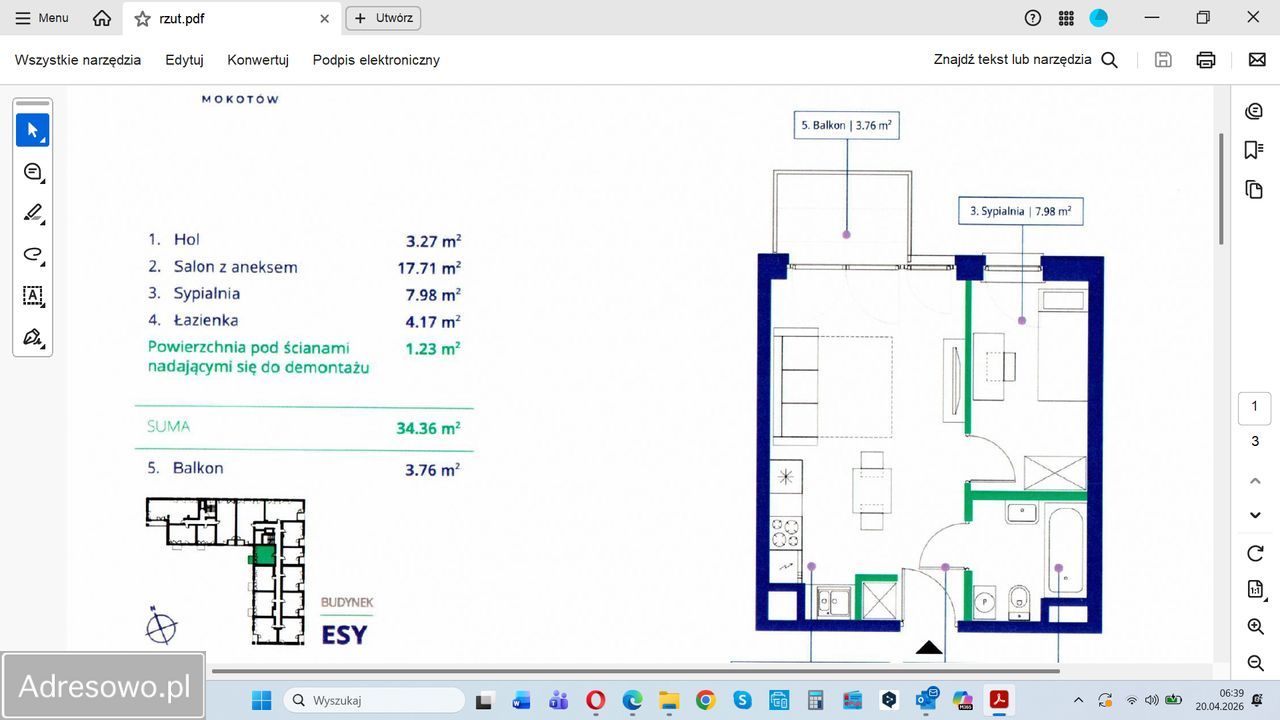Screen dimensions: 1280x720
Task: Zoom in on the document
Action: point(1255,626)
